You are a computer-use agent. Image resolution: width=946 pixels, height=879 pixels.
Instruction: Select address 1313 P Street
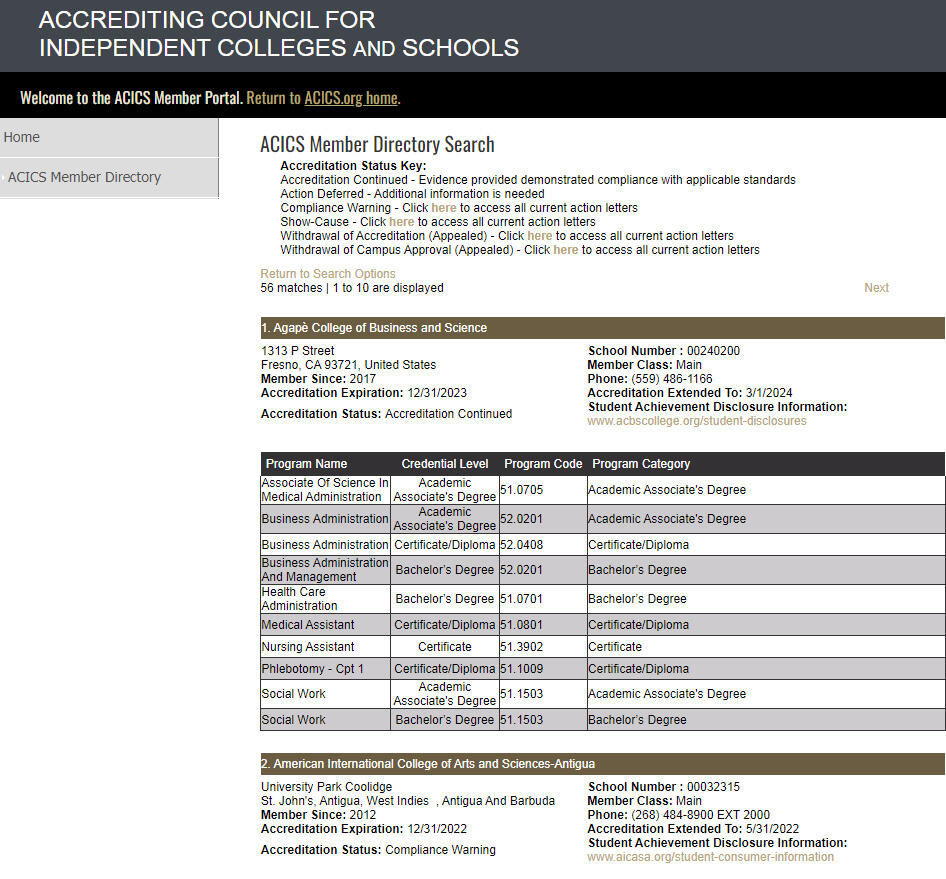(297, 351)
